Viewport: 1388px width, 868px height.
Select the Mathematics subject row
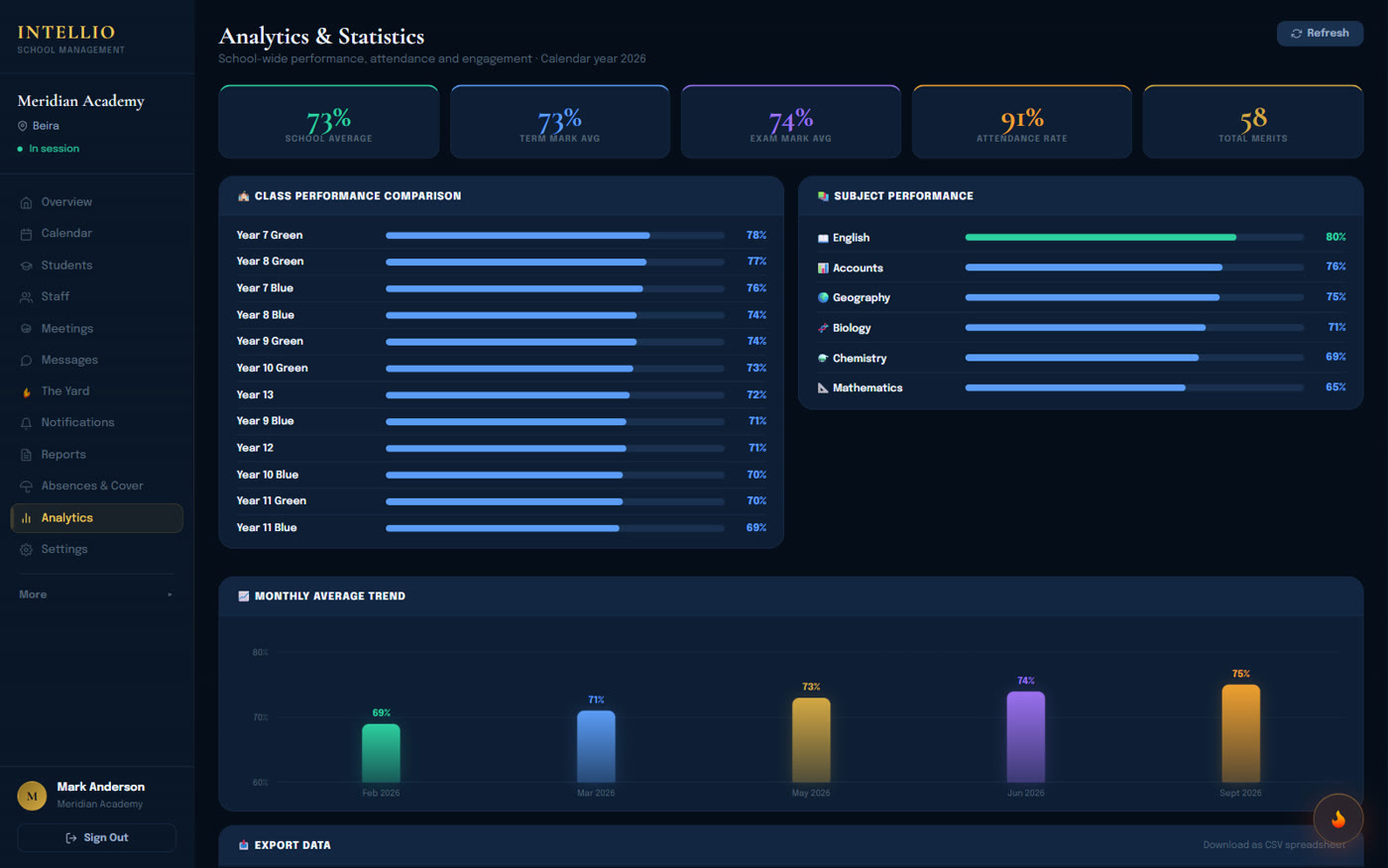coord(1081,388)
